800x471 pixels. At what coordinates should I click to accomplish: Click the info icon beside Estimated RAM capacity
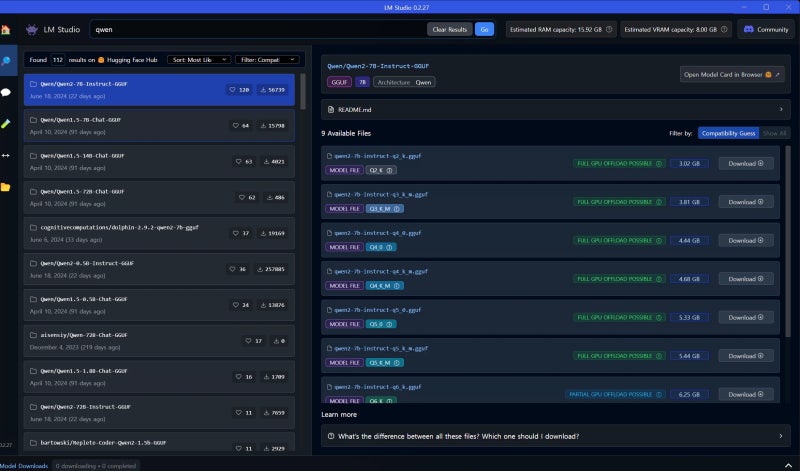click(x=609, y=30)
